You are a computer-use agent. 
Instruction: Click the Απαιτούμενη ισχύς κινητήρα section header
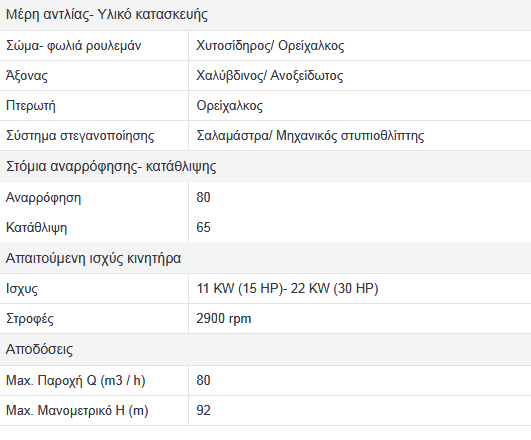tap(93, 258)
